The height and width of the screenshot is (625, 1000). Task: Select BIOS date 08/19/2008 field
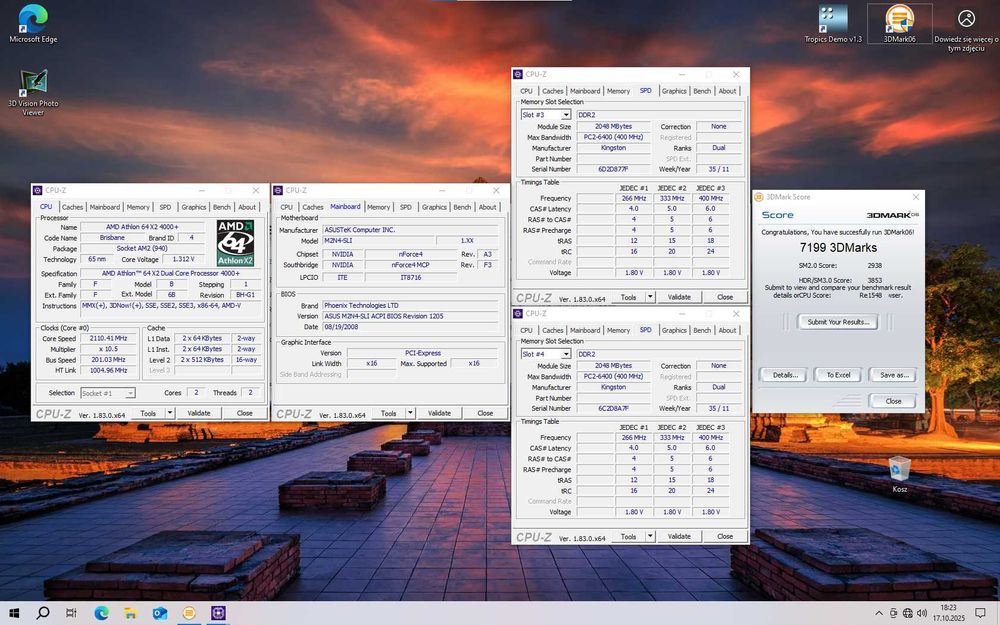pyautogui.click(x=410, y=327)
